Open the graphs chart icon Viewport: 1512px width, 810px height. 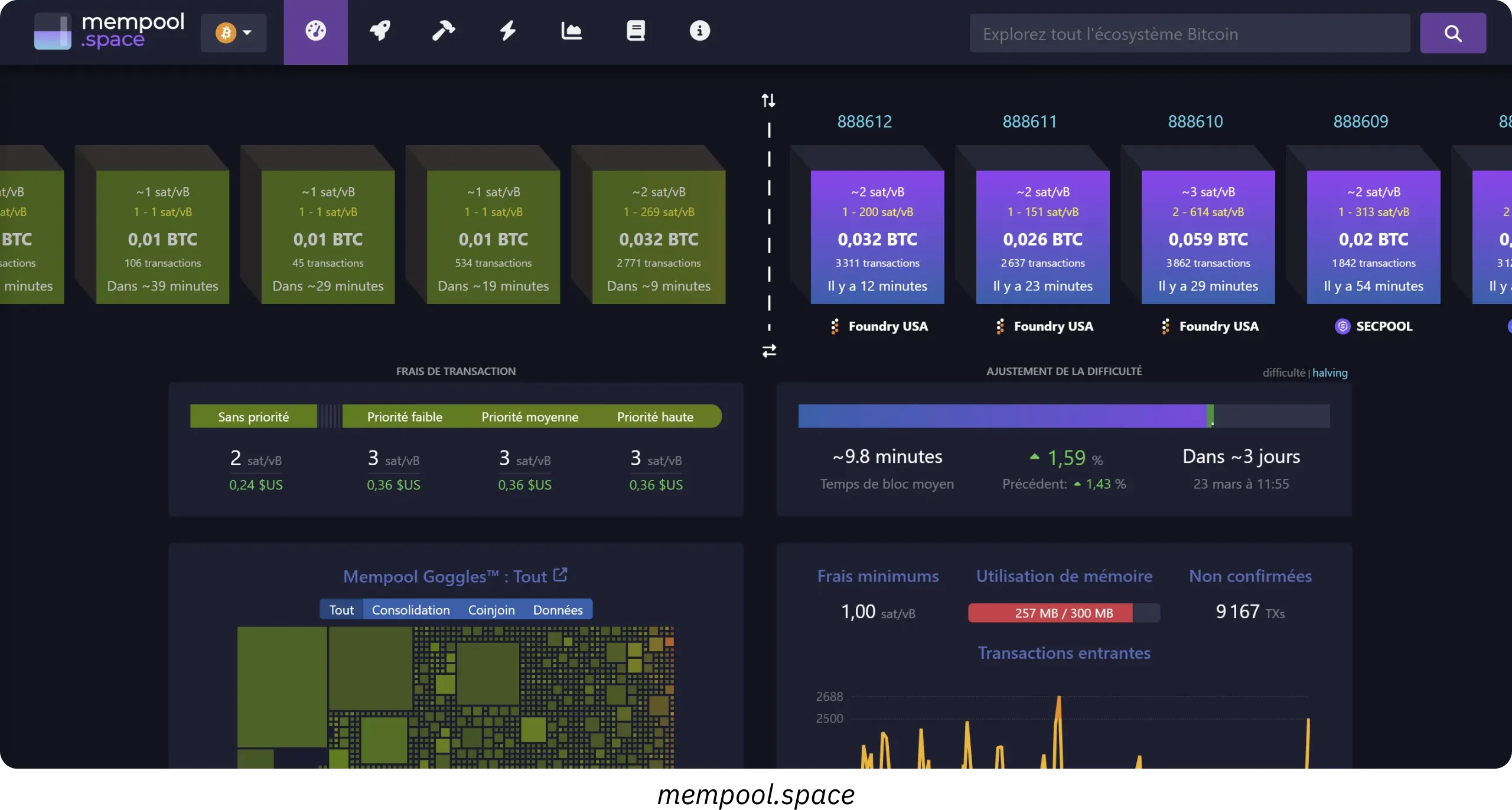click(571, 31)
